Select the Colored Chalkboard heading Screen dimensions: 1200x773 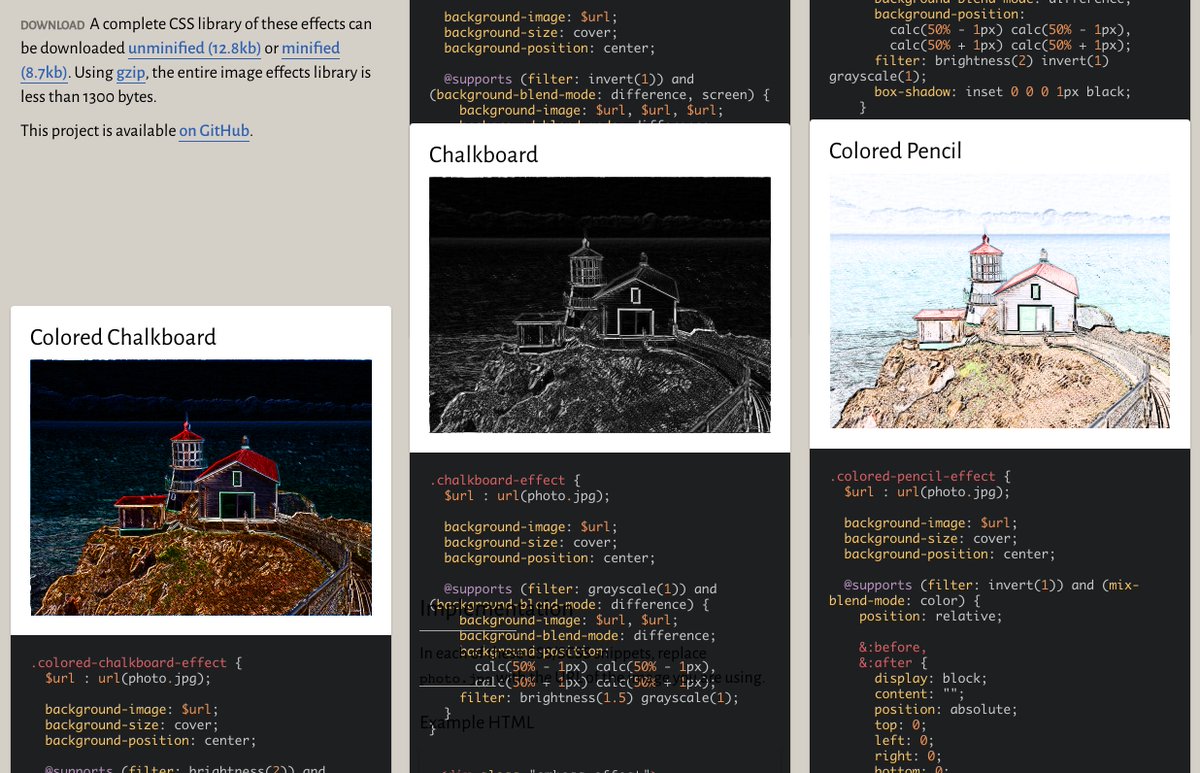pyautogui.click(x=123, y=337)
